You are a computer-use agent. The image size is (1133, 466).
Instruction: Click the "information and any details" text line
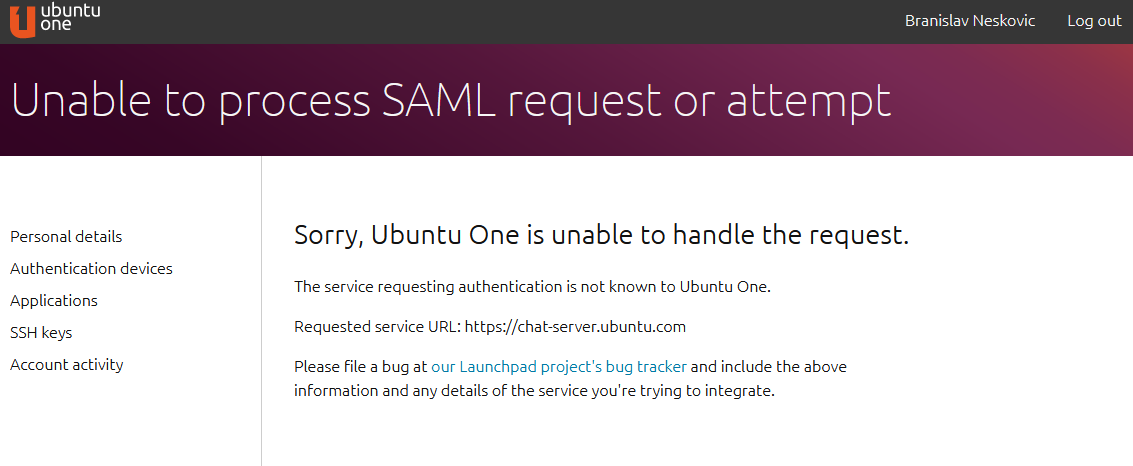tap(534, 391)
